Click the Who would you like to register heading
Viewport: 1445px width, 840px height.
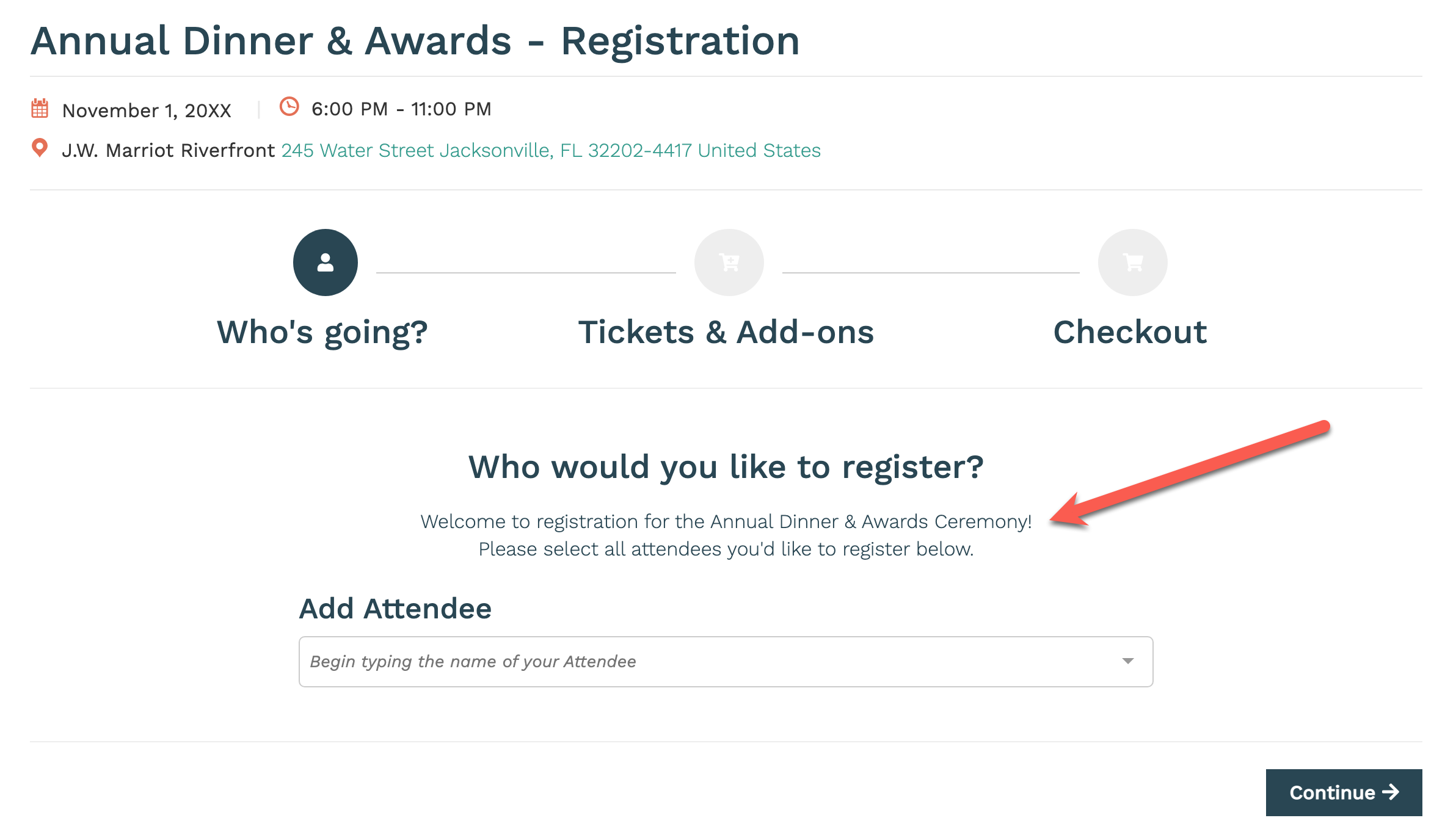pos(726,468)
